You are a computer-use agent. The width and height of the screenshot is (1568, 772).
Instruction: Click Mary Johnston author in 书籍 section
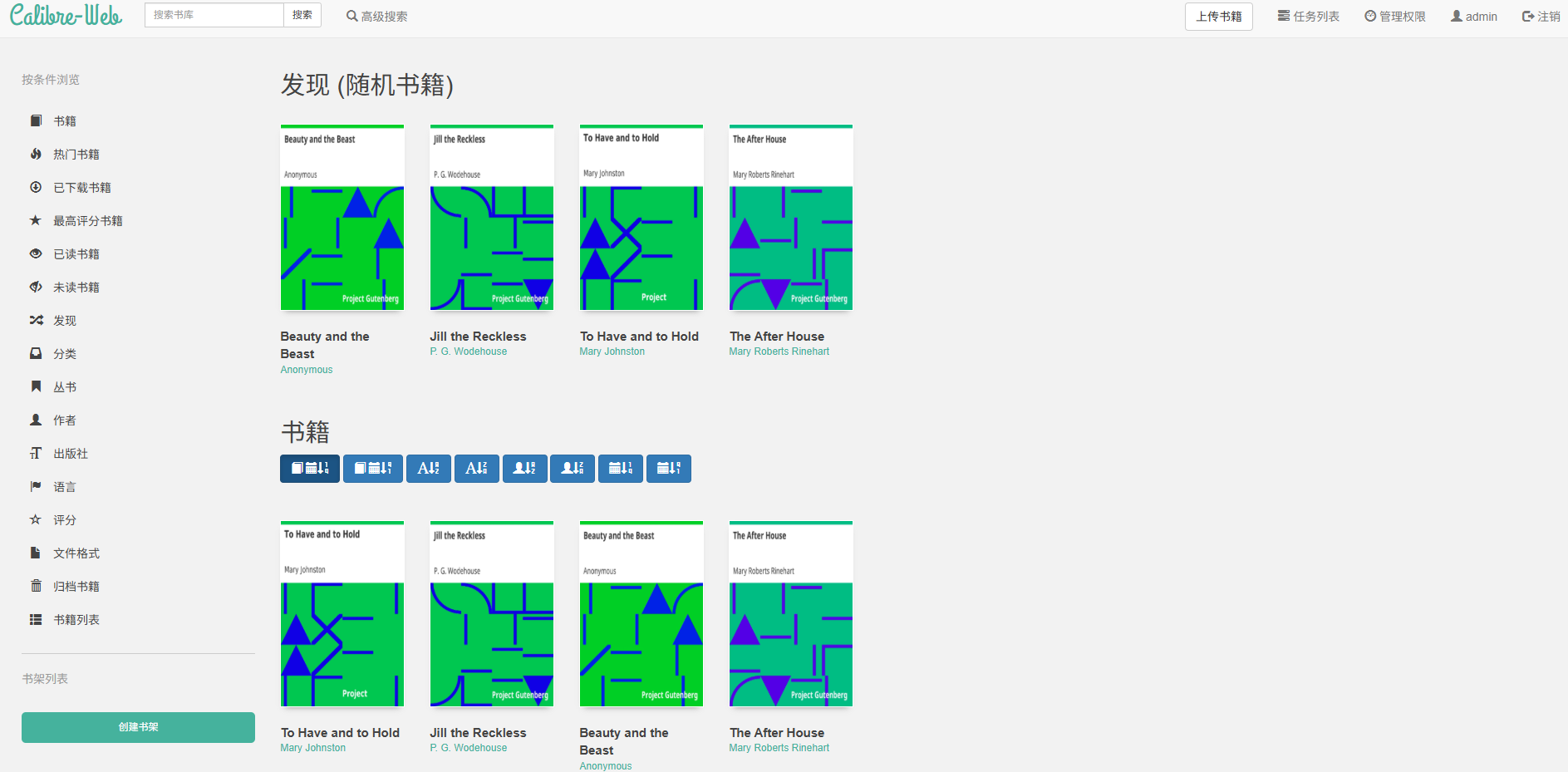[x=313, y=748]
